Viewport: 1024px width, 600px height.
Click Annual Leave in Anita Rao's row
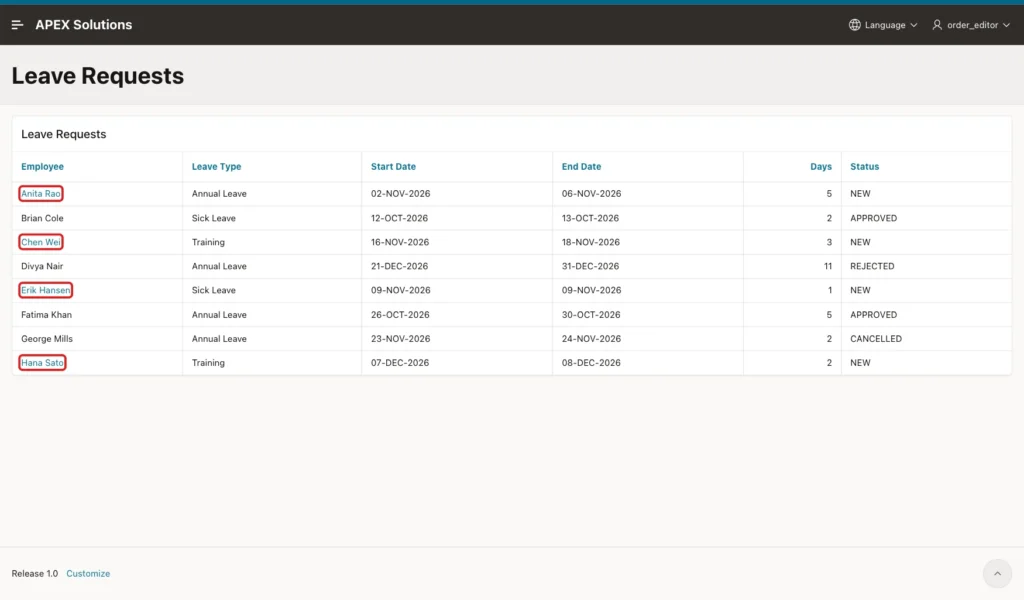click(219, 194)
